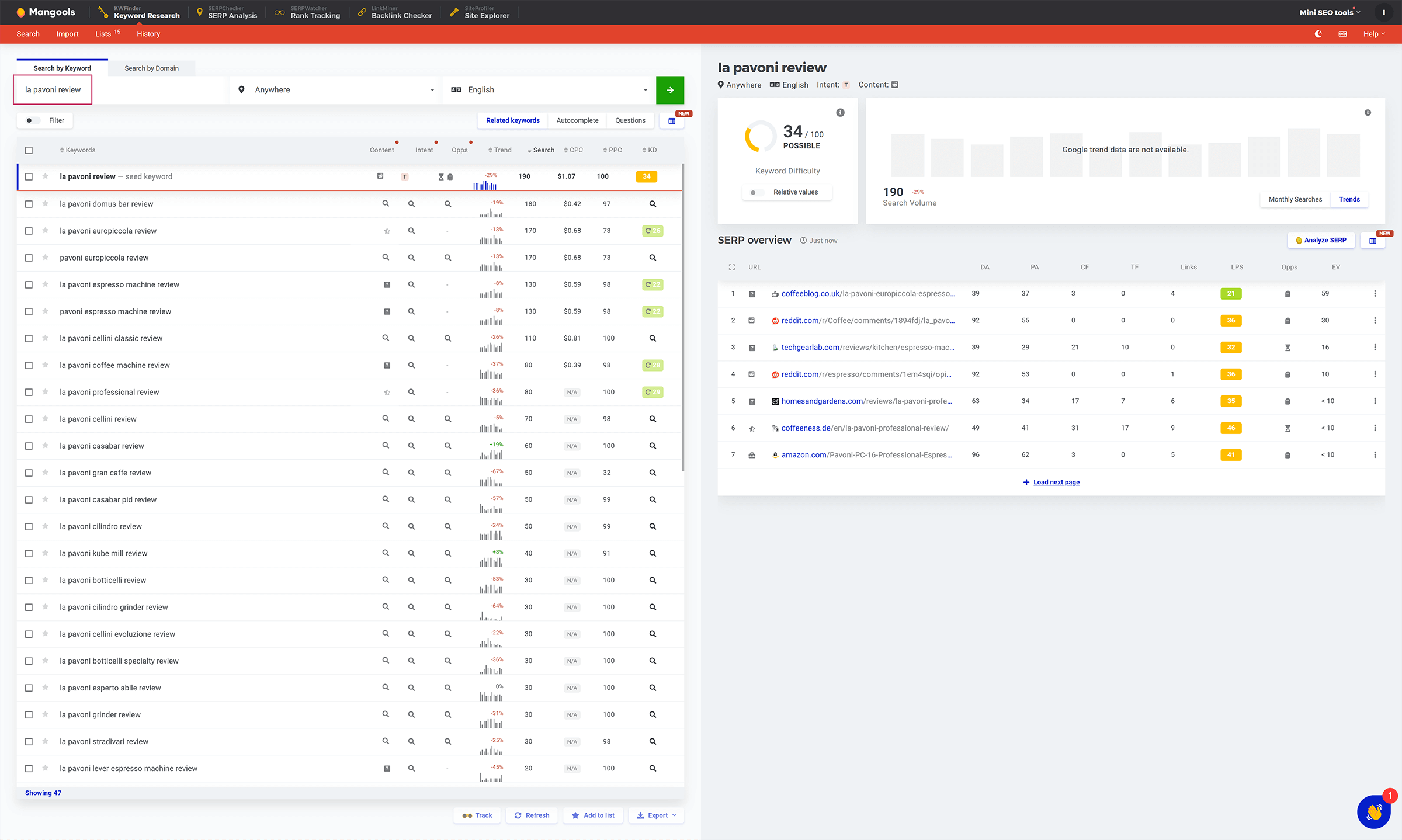1402x840 pixels.
Task: Select the Questions tab
Action: click(630, 120)
